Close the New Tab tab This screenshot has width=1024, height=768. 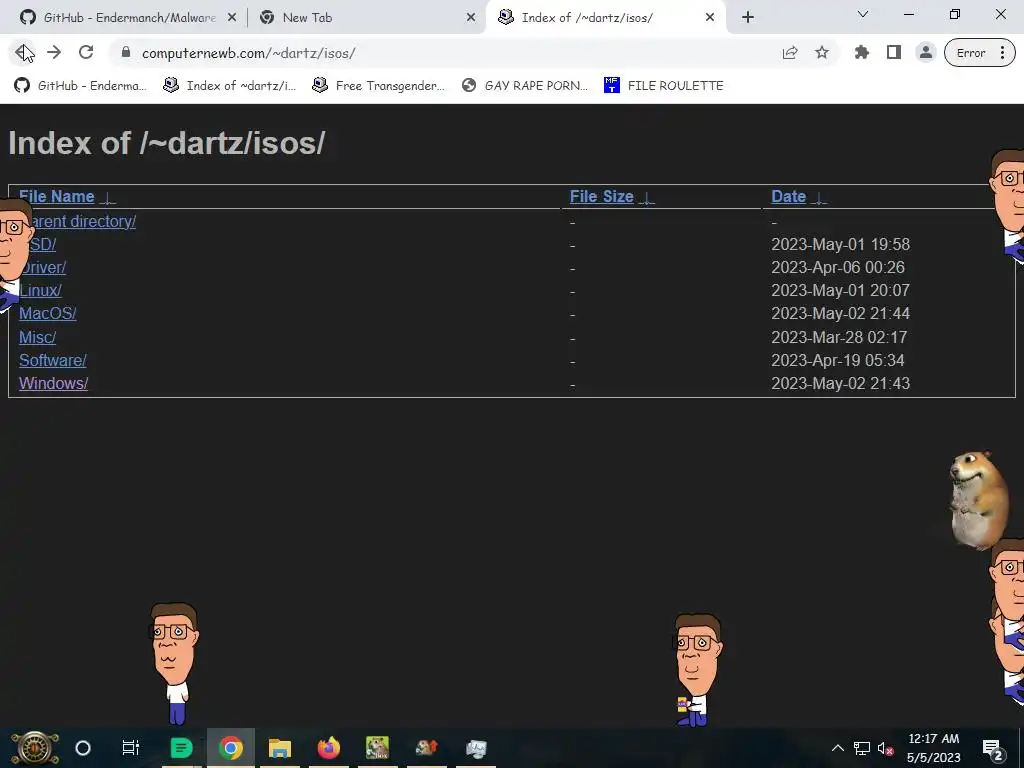[471, 18]
